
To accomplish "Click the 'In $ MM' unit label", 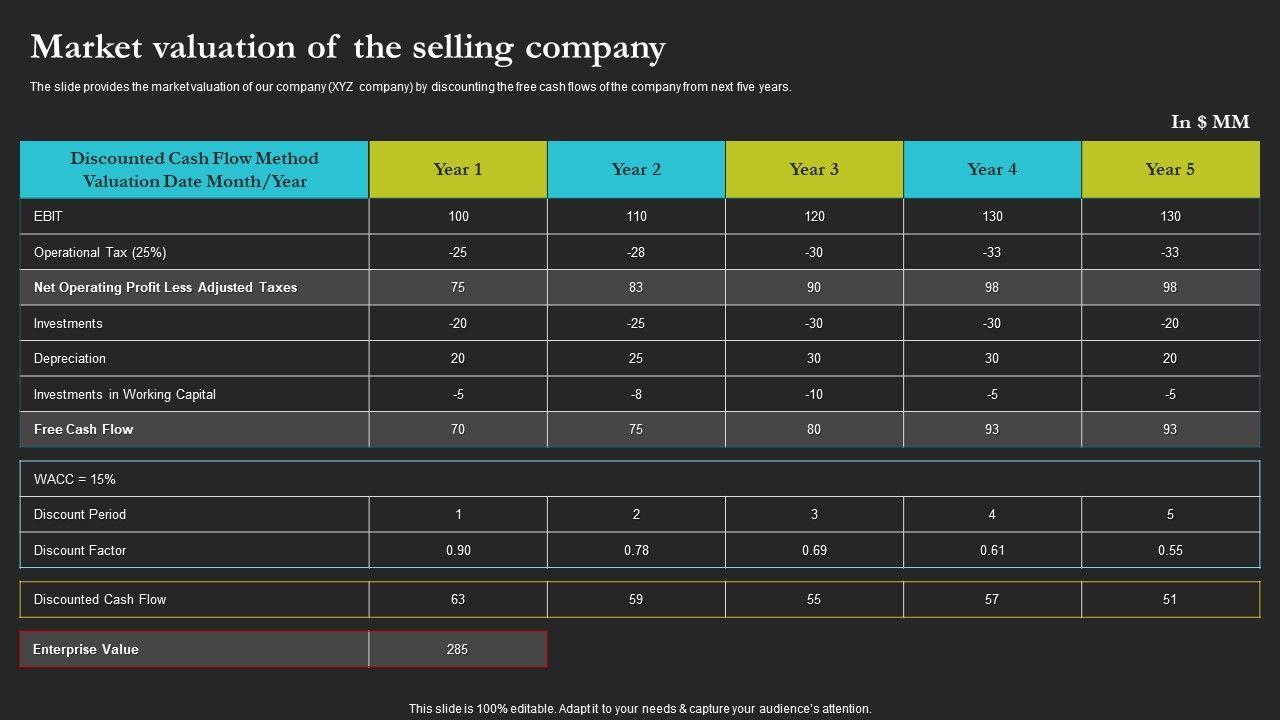I will coord(1210,122).
